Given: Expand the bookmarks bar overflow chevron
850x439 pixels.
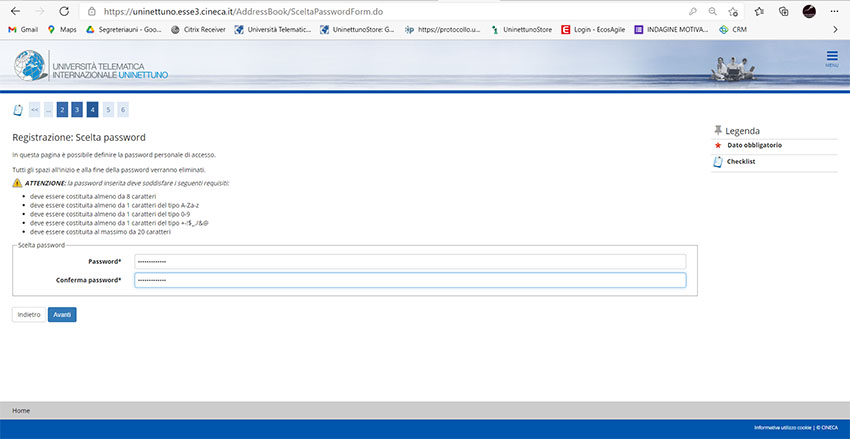Looking at the screenshot, I should click(833, 30).
